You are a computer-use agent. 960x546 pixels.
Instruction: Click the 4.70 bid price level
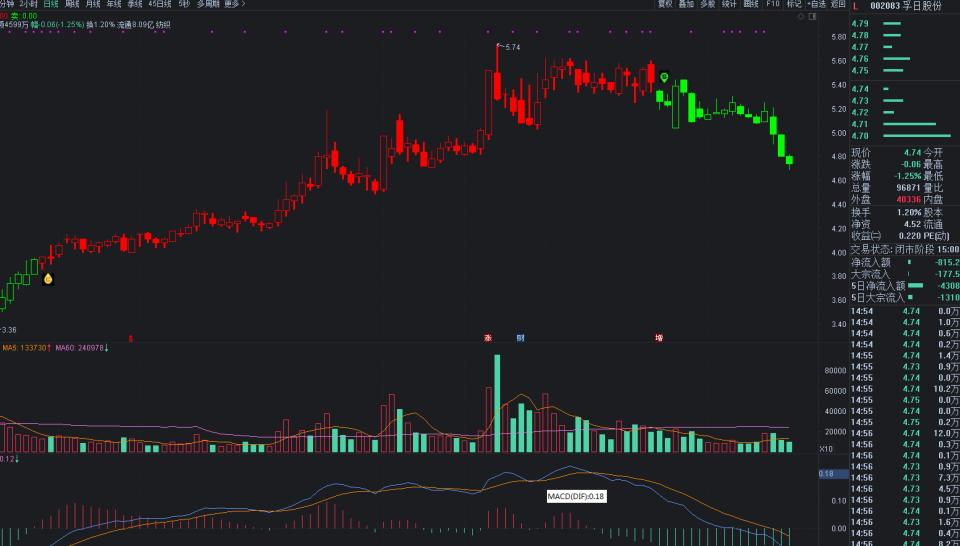[860, 136]
